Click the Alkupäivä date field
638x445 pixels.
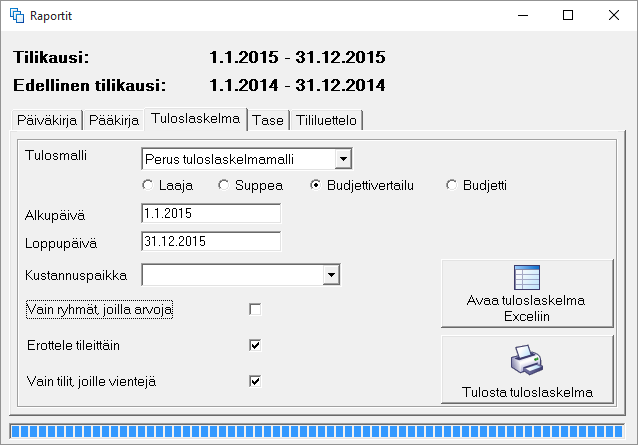click(211, 213)
